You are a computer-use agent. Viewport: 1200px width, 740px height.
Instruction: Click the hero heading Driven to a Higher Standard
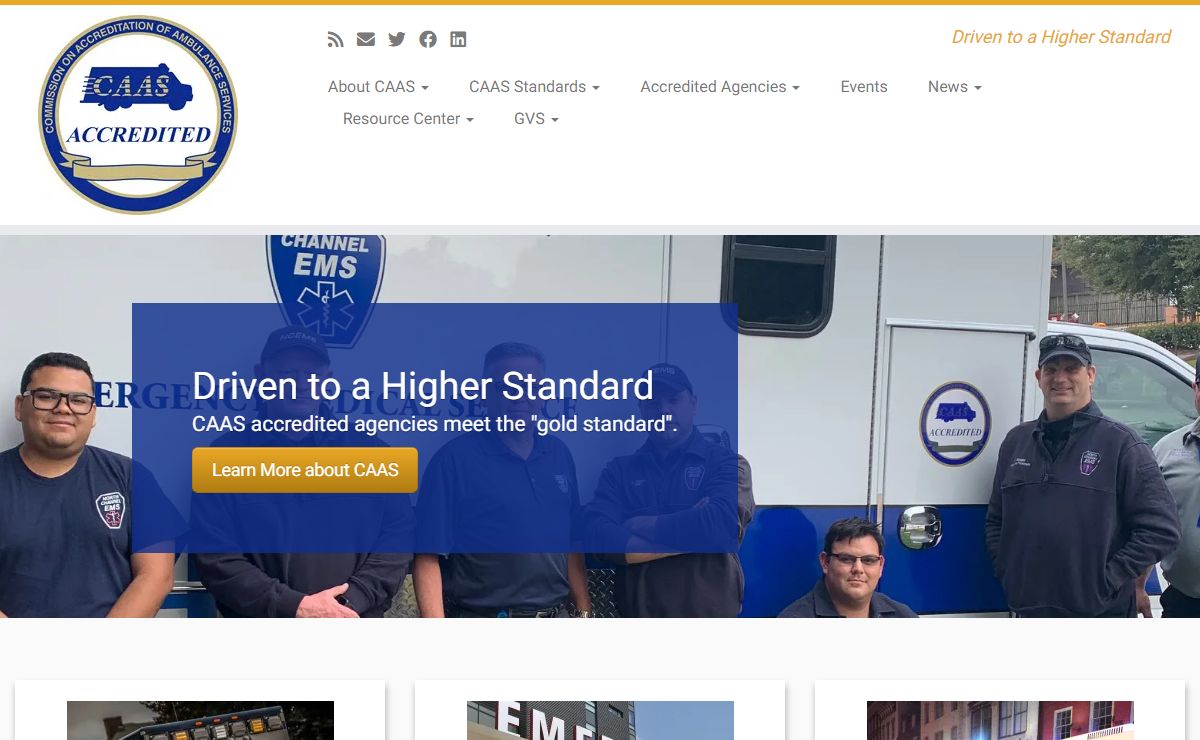coord(423,386)
